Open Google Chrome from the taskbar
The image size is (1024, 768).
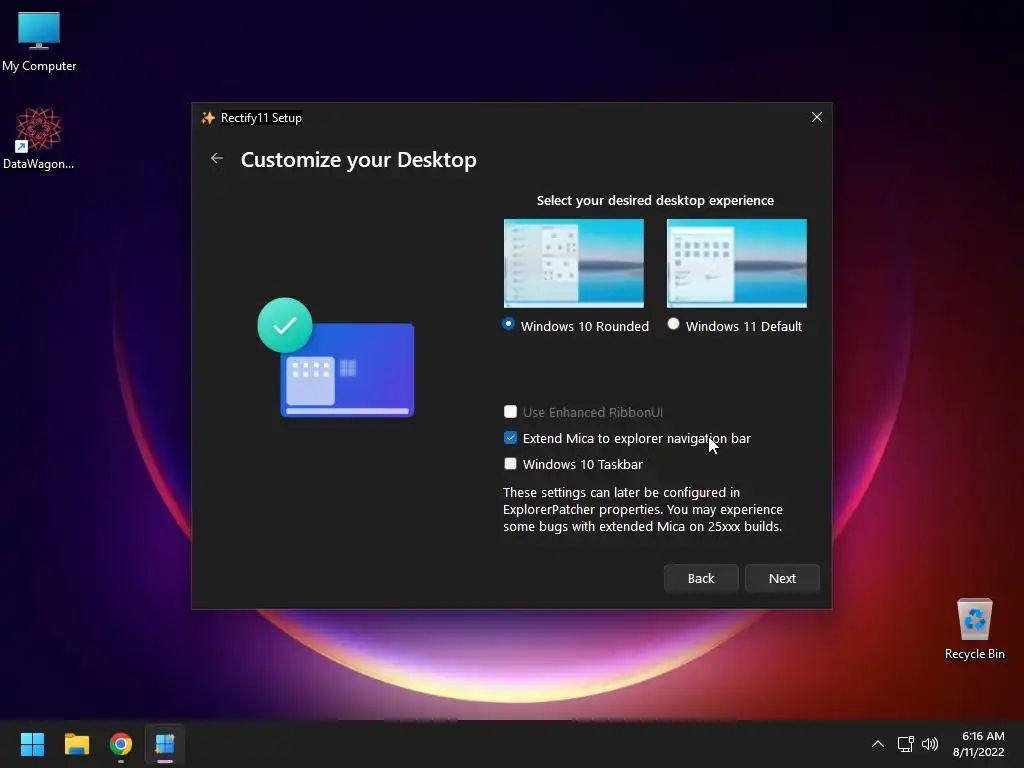pyautogui.click(x=121, y=744)
